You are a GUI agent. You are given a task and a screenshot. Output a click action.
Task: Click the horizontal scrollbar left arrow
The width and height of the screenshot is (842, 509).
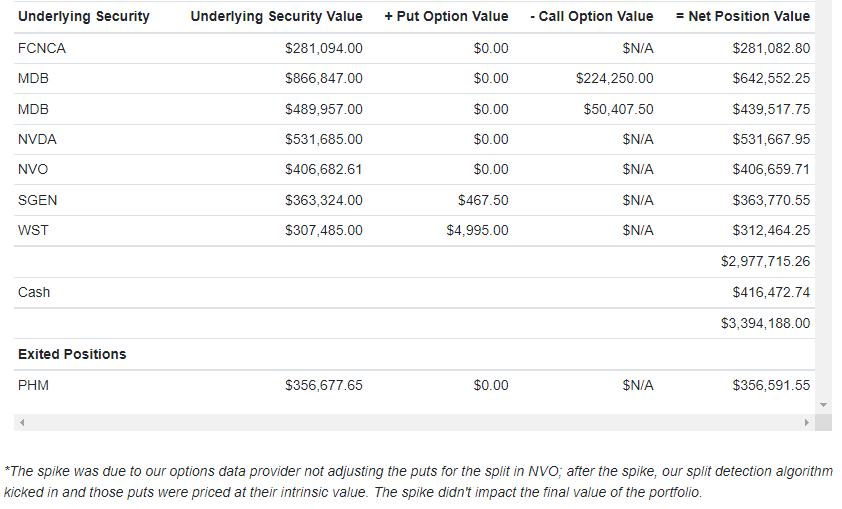(22, 423)
